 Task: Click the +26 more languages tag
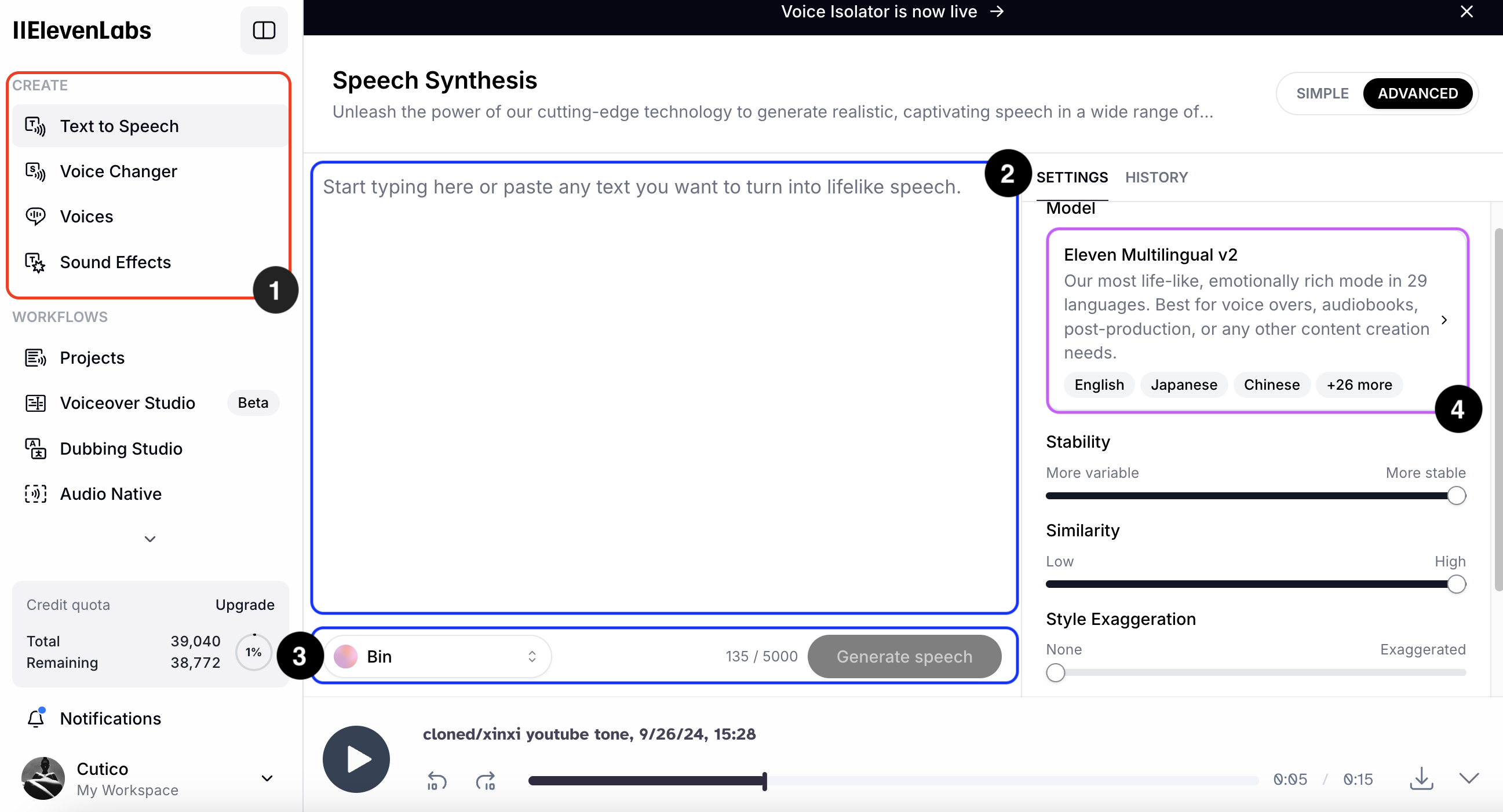coord(1359,385)
